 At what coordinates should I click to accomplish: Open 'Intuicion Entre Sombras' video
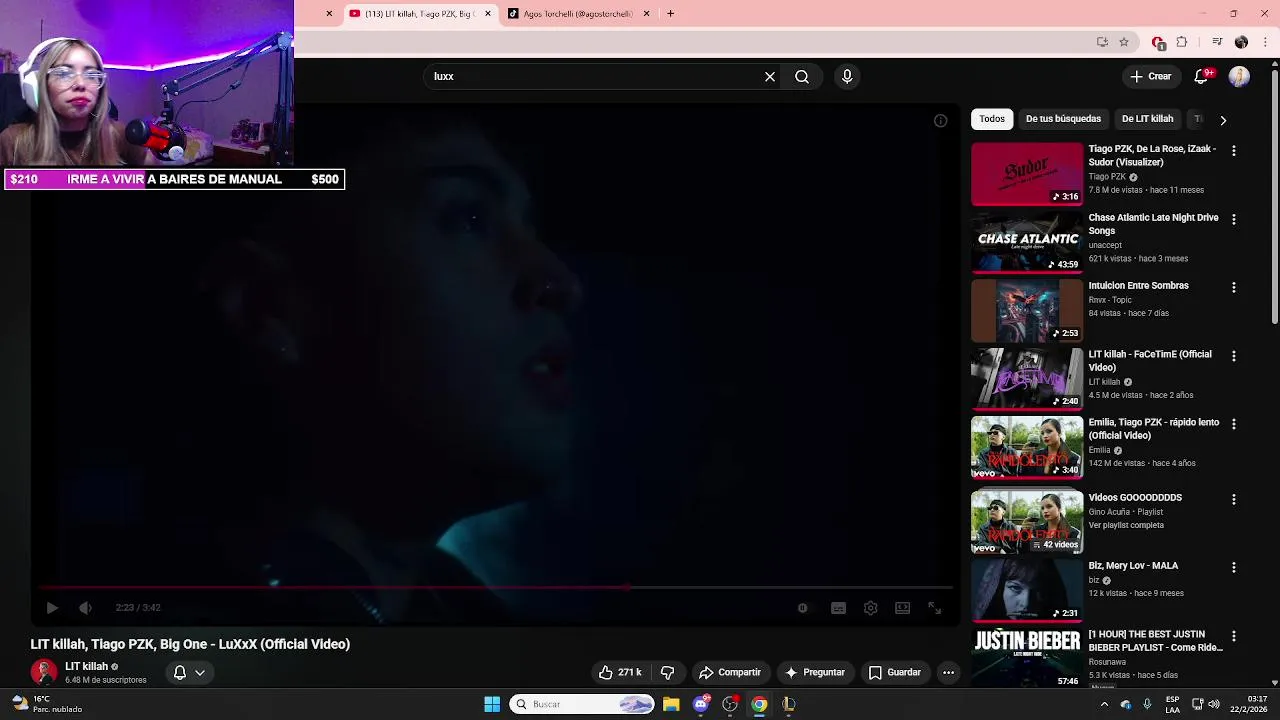(1138, 286)
